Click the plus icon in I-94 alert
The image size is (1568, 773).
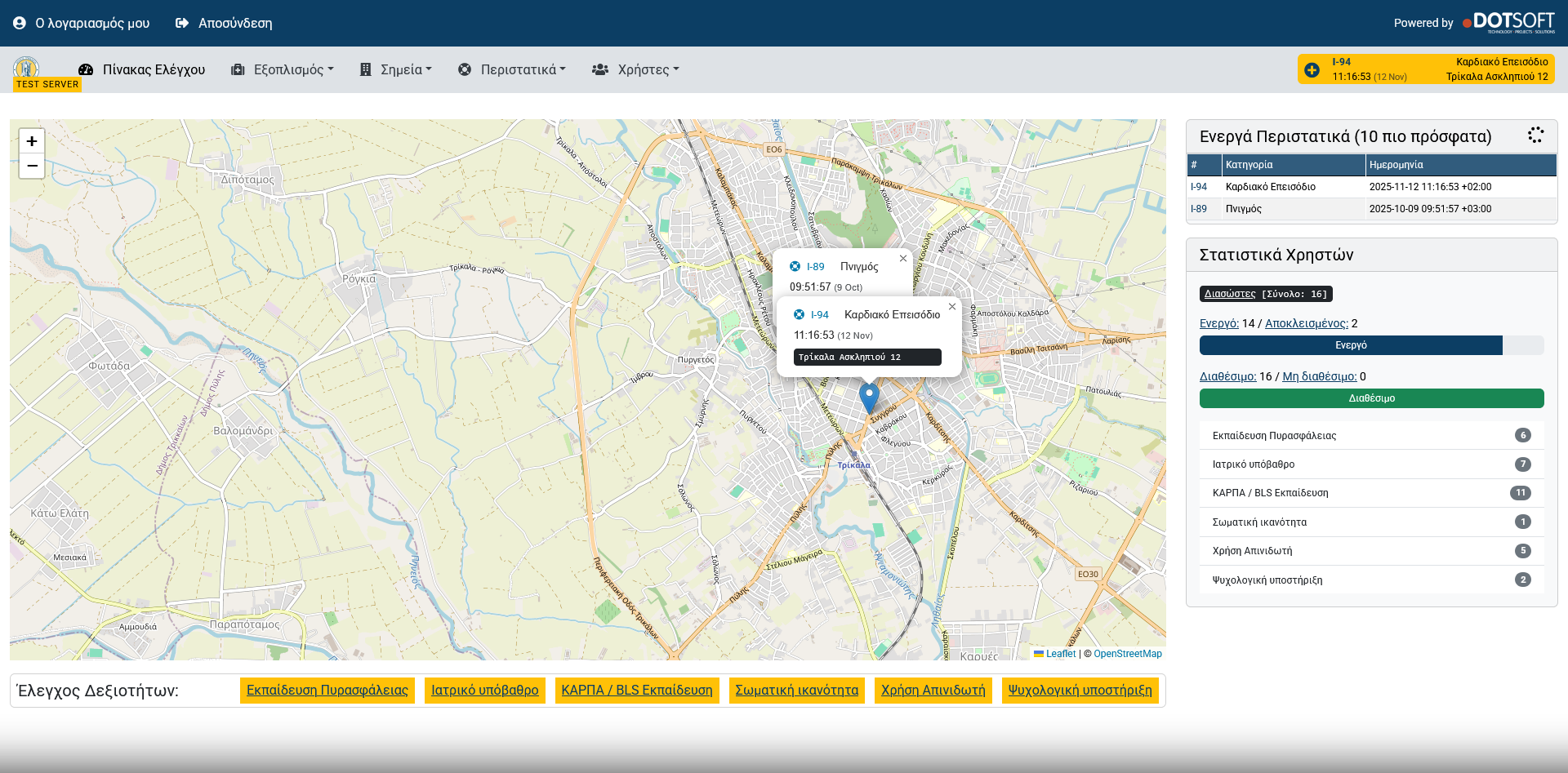1312,70
